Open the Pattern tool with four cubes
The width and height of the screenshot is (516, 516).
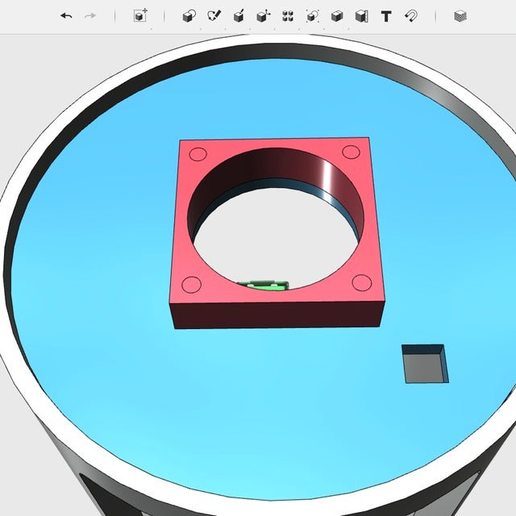click(x=288, y=16)
